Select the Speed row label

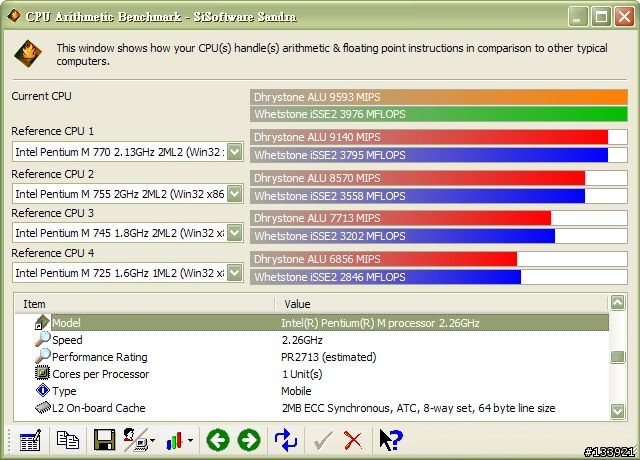67,340
